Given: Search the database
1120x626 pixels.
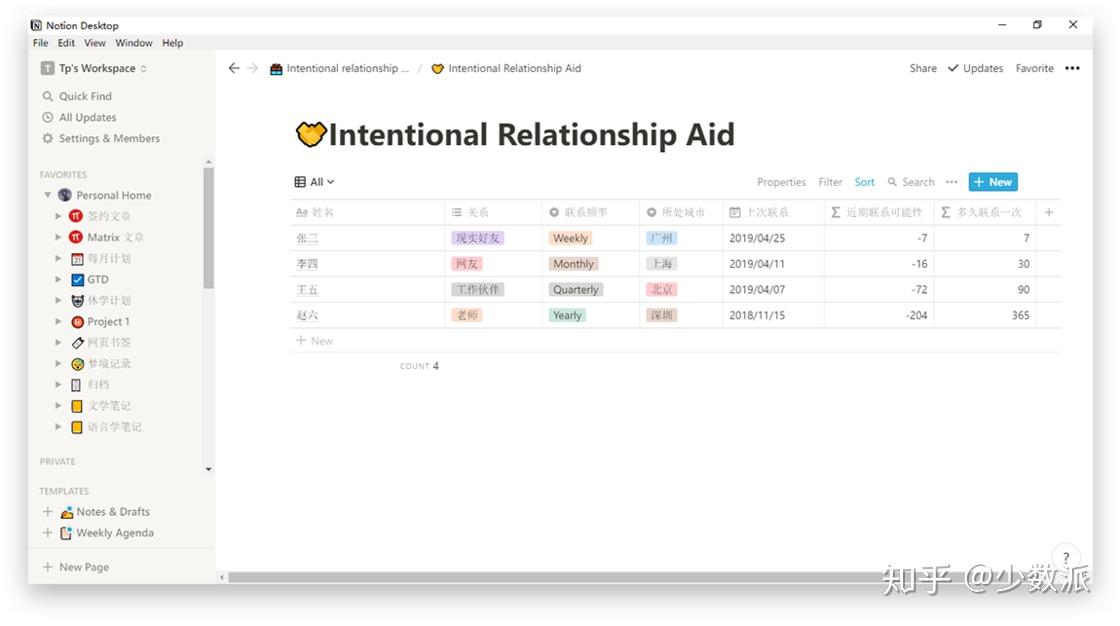Looking at the screenshot, I should click(x=911, y=182).
